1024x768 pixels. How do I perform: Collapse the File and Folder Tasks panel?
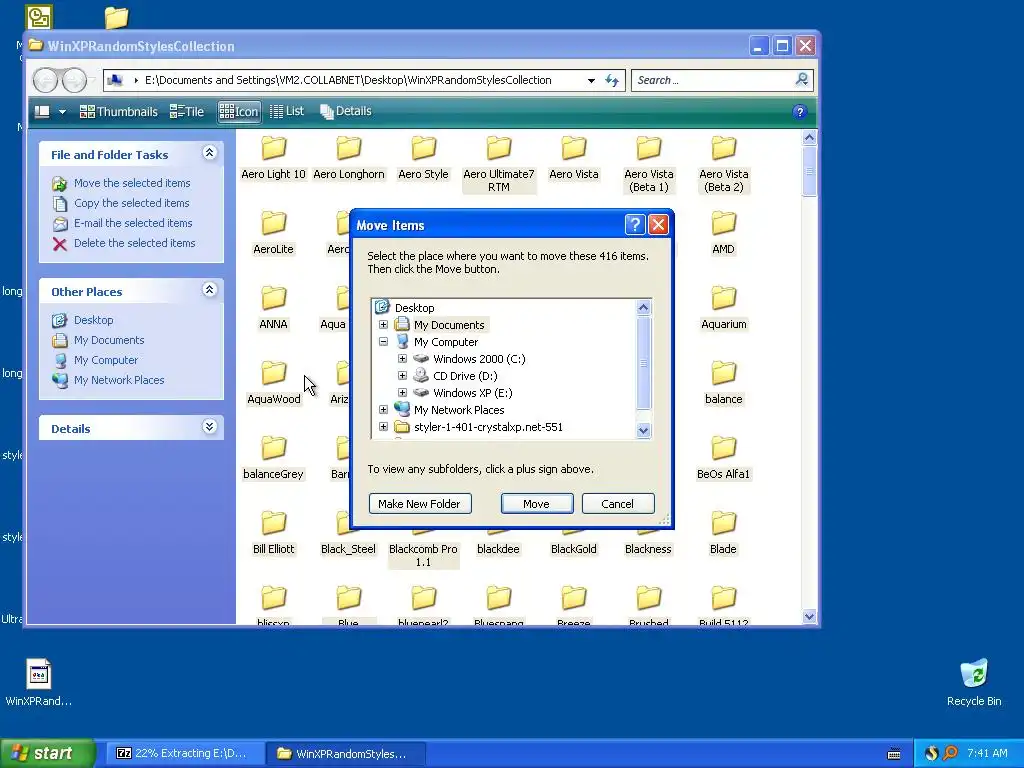point(209,153)
